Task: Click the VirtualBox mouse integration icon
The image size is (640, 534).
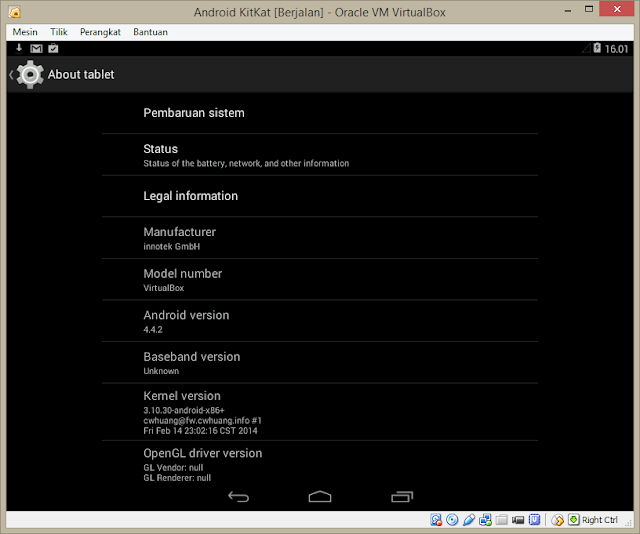Action: pyautogui.click(x=558, y=520)
